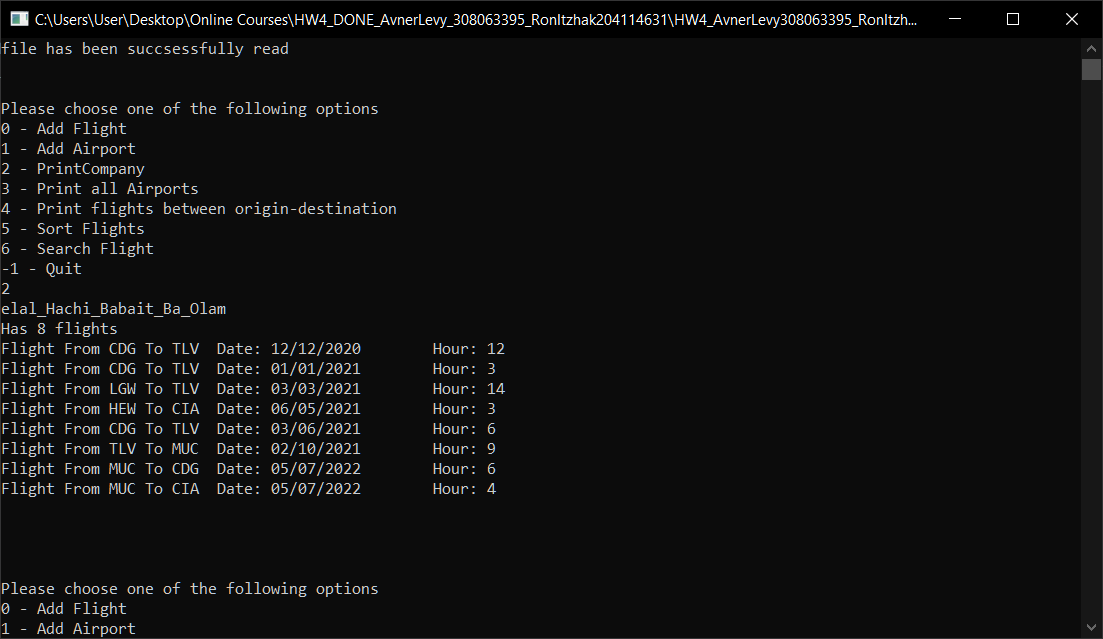Click the flight from TLV to MUC
Image resolution: width=1103 pixels, height=639 pixels.
249,449
